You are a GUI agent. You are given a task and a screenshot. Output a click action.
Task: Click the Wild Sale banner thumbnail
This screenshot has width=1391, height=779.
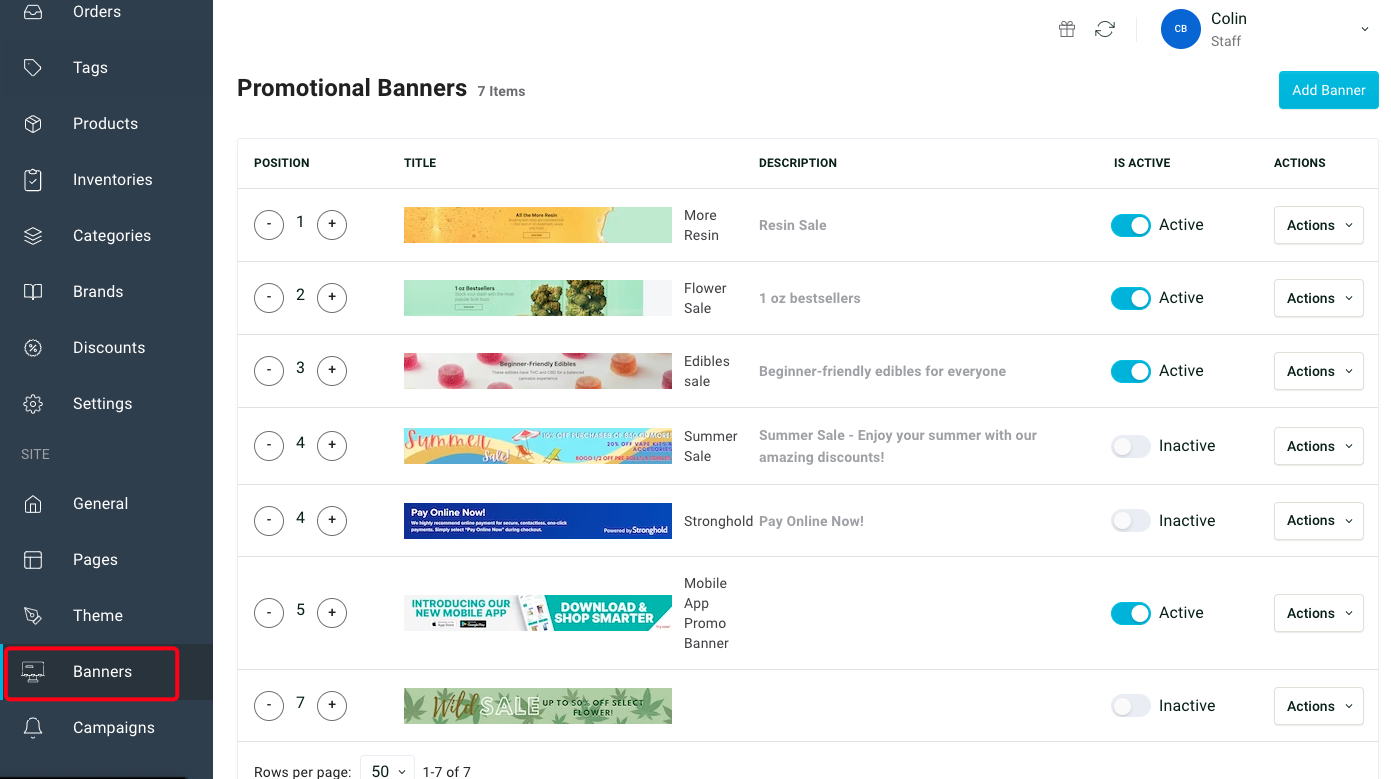point(537,706)
